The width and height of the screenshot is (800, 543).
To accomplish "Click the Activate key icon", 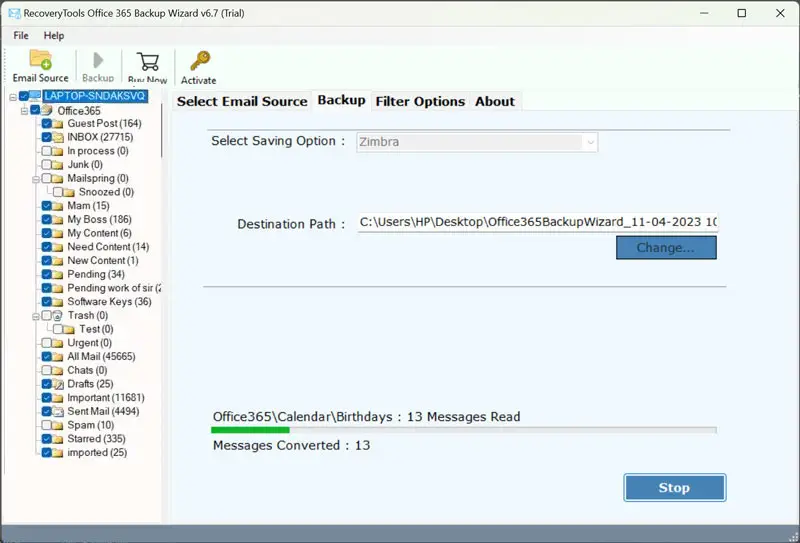I will coord(199,61).
